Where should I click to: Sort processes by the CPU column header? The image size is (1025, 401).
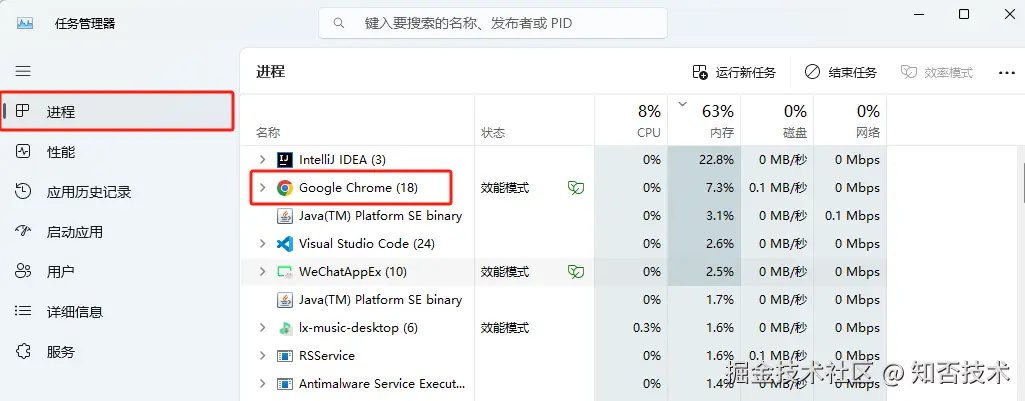coord(634,120)
